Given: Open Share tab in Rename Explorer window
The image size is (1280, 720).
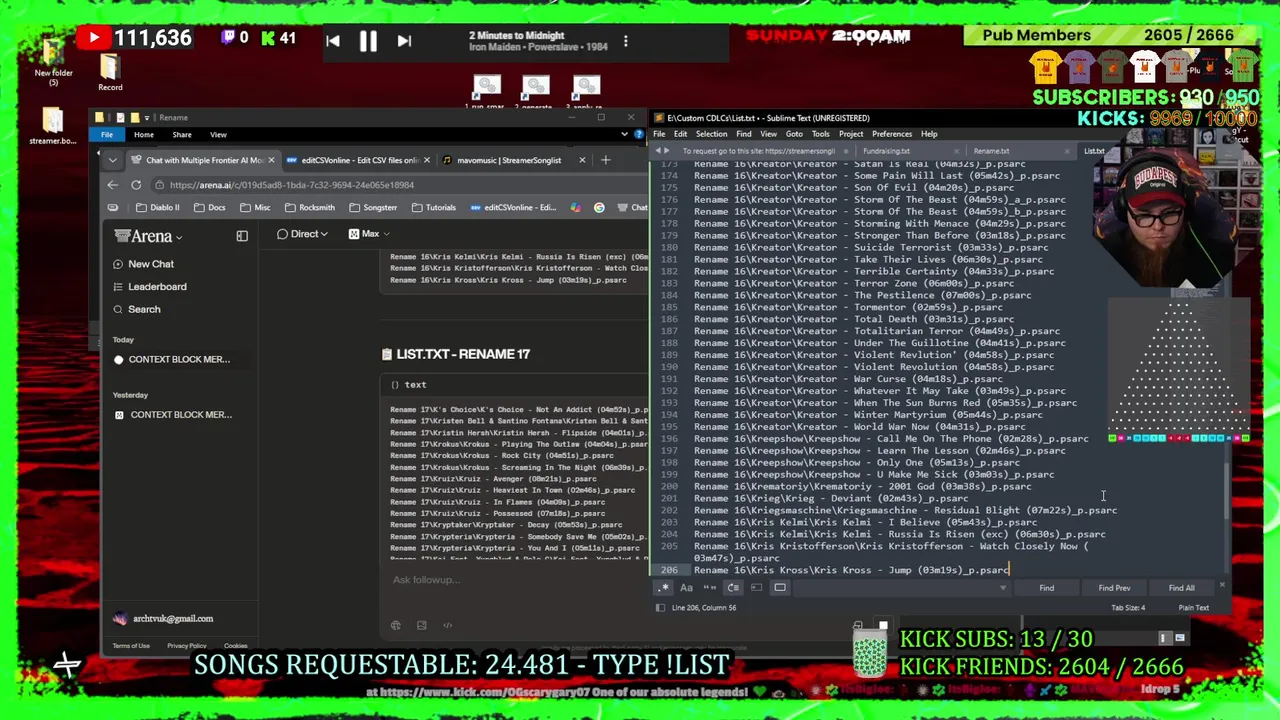Looking at the screenshot, I should tap(182, 134).
